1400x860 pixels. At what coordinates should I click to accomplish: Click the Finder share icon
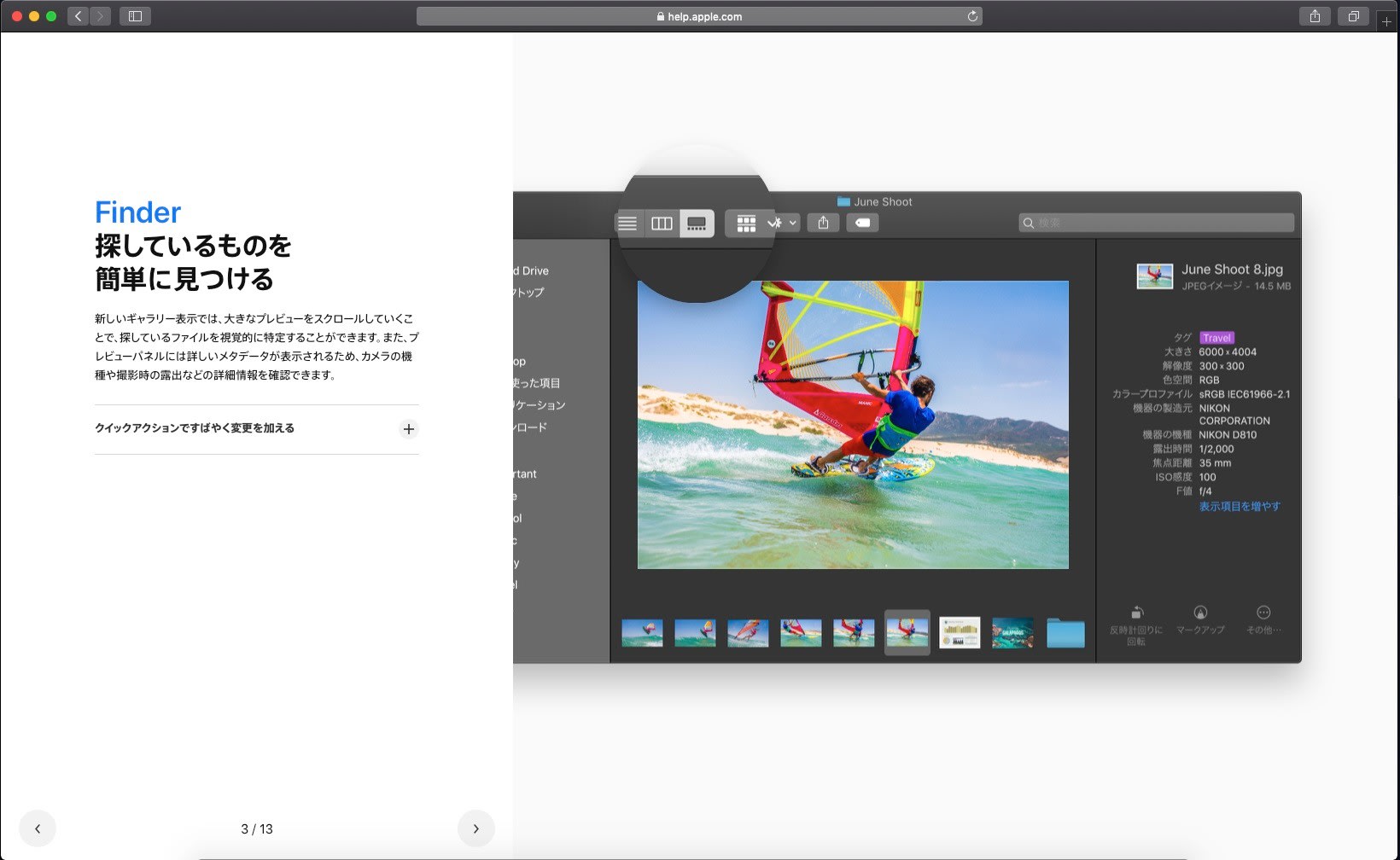(823, 223)
